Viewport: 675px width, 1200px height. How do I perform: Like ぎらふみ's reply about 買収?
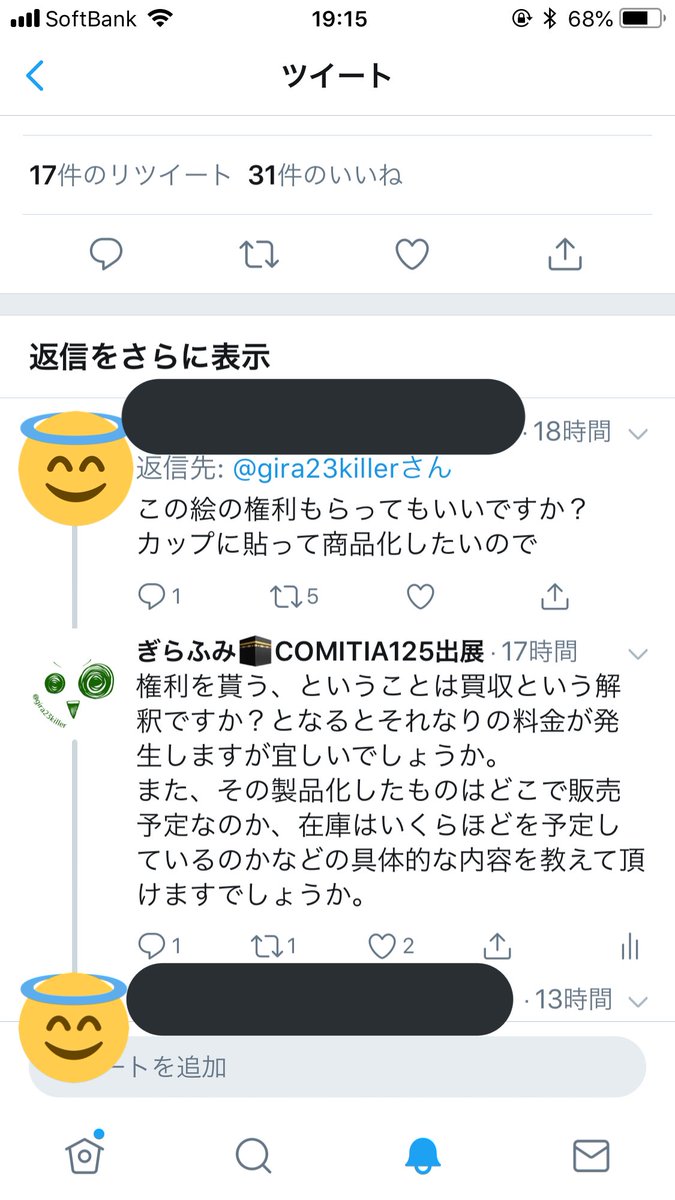[383, 947]
